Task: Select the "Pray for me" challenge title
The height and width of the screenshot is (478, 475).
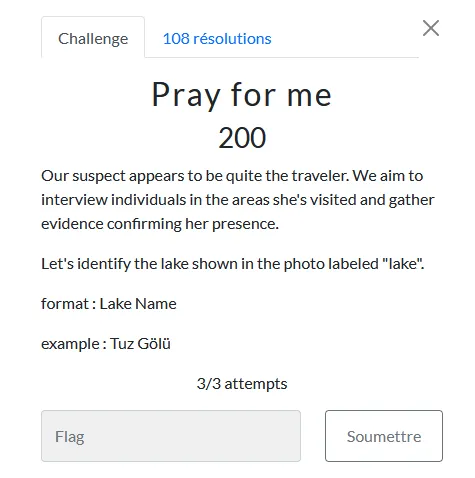Action: click(x=242, y=95)
